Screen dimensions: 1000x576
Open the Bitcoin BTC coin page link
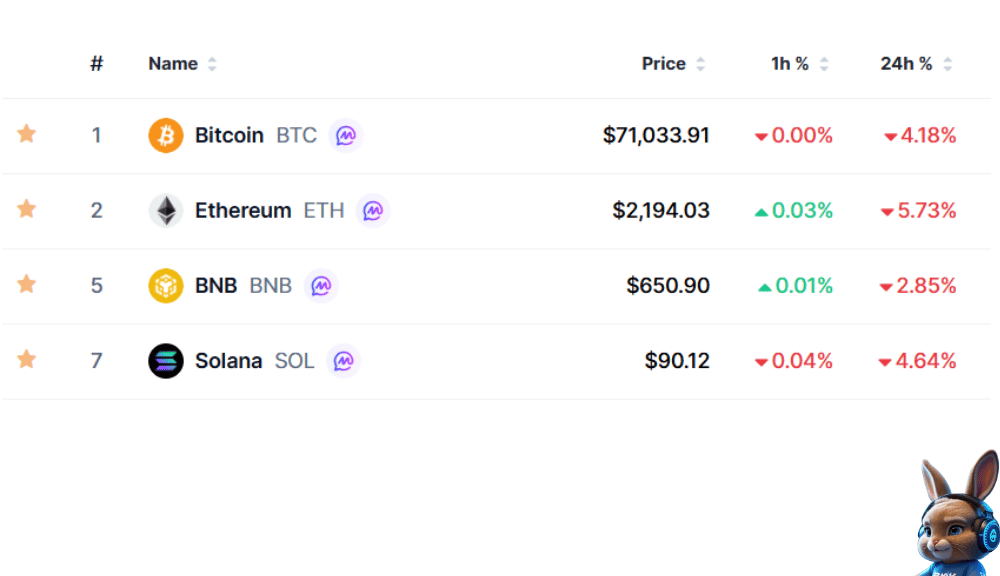229,135
